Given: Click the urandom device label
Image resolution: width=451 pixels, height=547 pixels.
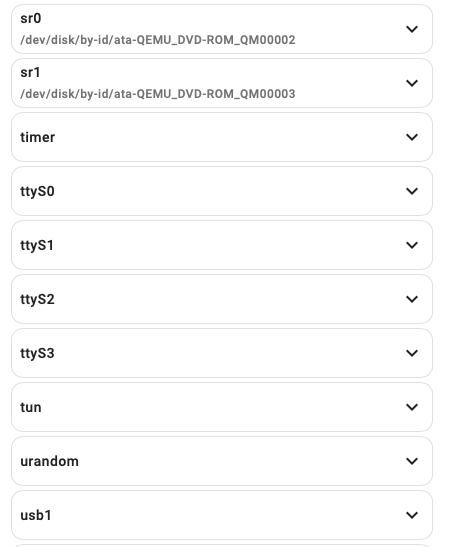Looking at the screenshot, I should click(49, 461).
